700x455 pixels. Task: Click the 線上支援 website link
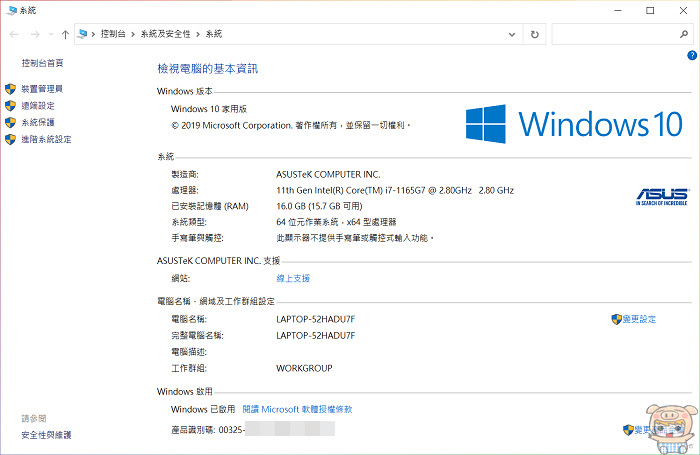(x=293, y=278)
